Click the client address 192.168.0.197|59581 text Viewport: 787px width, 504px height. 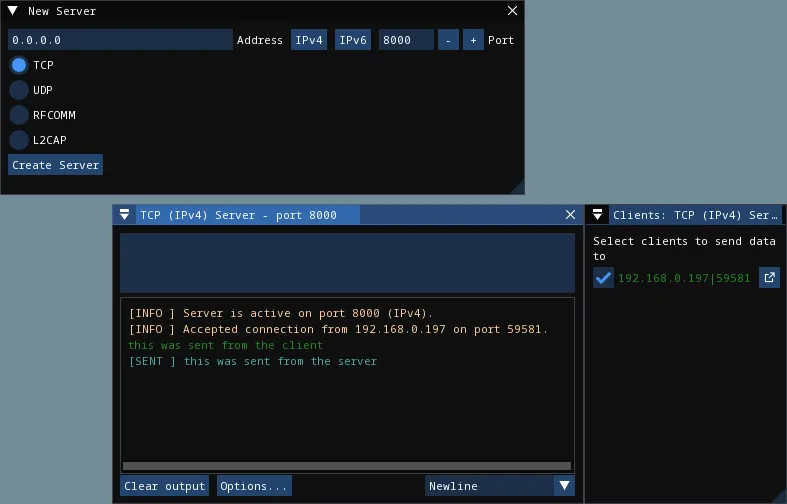tap(684, 278)
